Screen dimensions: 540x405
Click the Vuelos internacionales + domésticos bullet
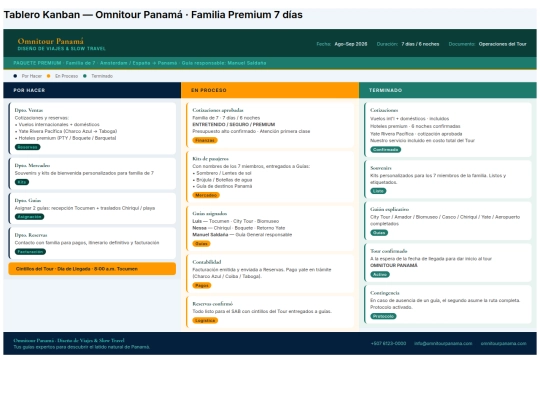pyautogui.click(x=57, y=124)
